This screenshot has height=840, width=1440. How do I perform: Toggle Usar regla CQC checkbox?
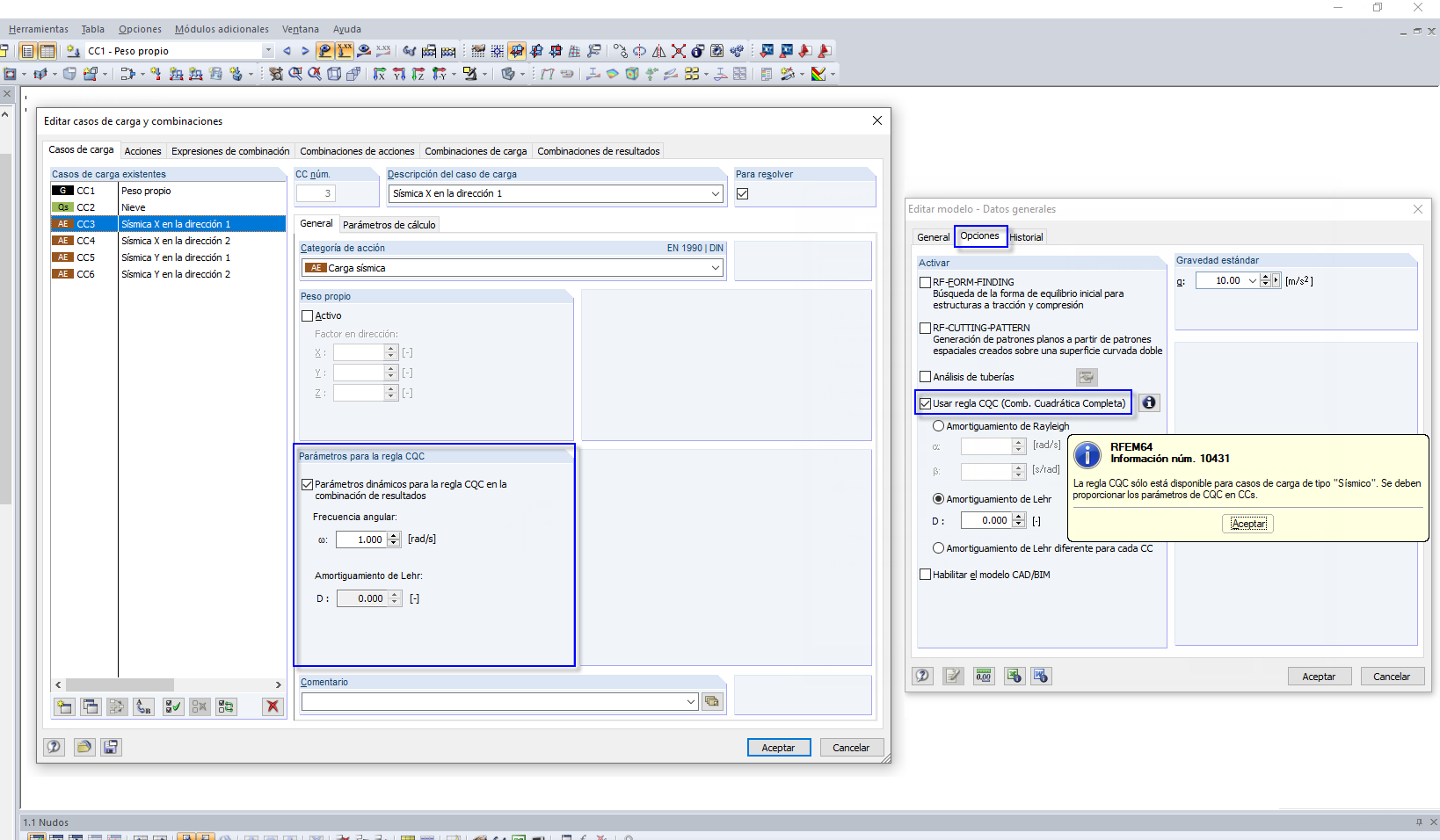[925, 403]
